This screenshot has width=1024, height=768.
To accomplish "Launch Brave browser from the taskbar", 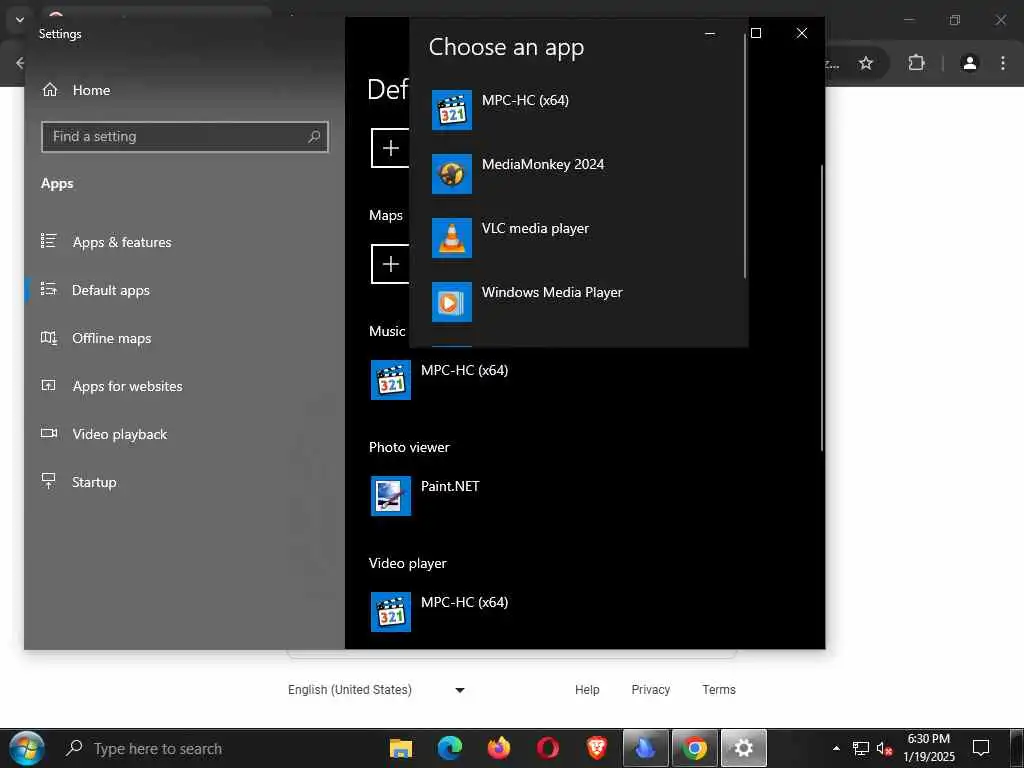I will coord(596,748).
